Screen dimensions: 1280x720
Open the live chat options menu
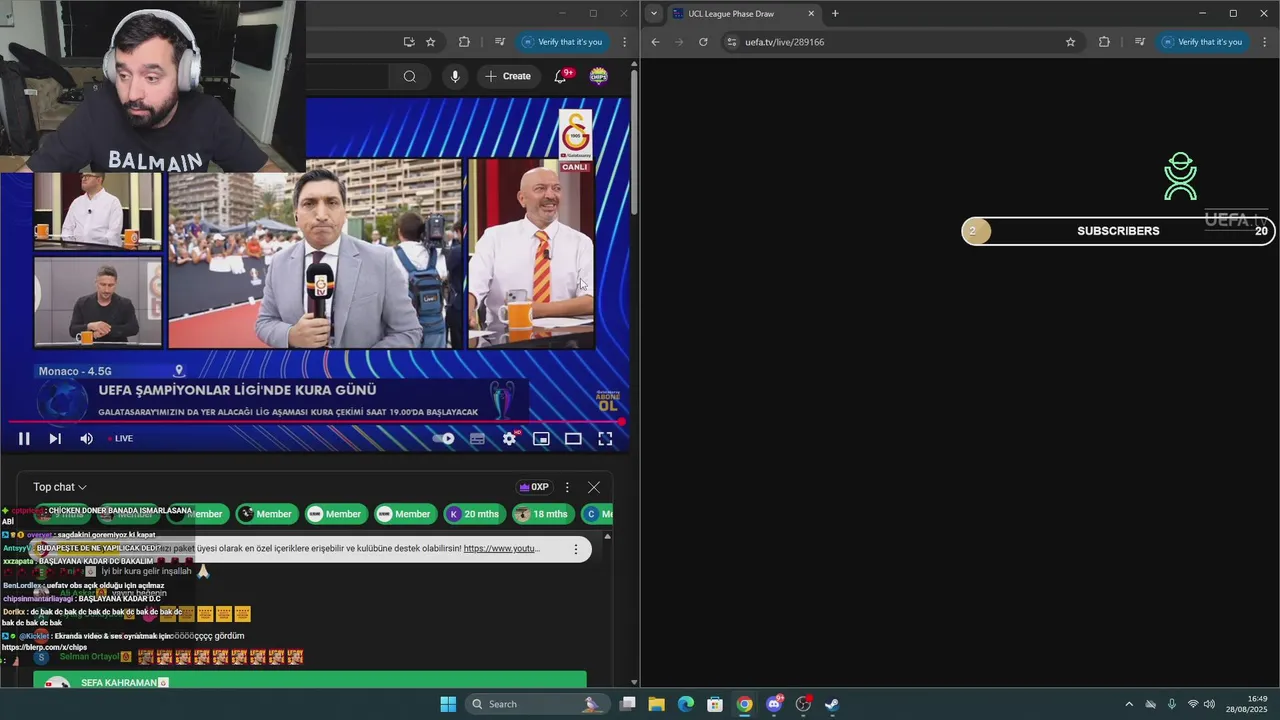[567, 487]
